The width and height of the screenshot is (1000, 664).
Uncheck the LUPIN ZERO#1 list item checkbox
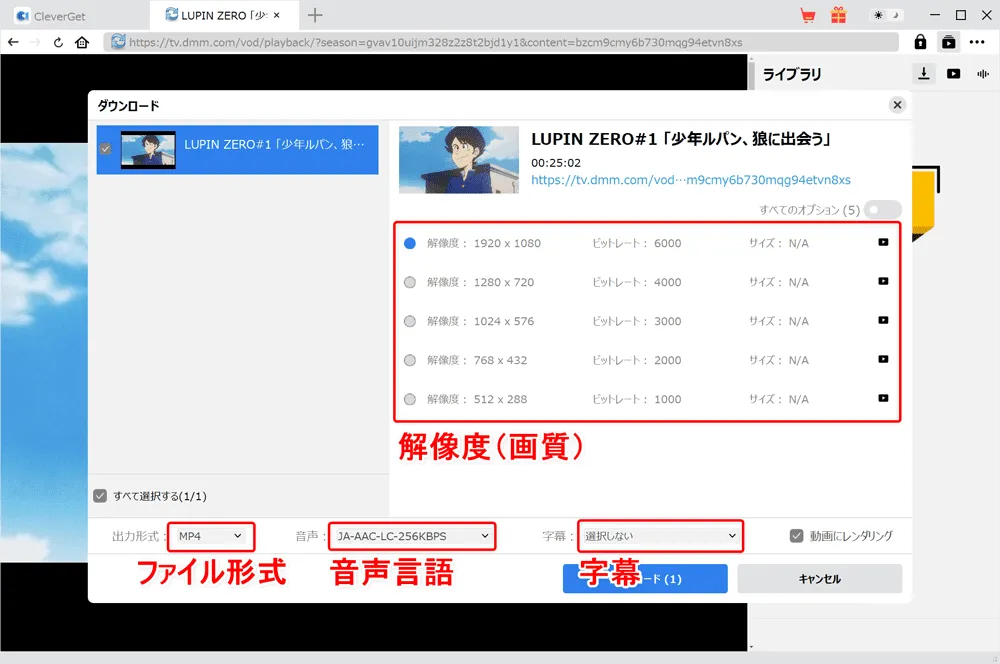click(105, 149)
